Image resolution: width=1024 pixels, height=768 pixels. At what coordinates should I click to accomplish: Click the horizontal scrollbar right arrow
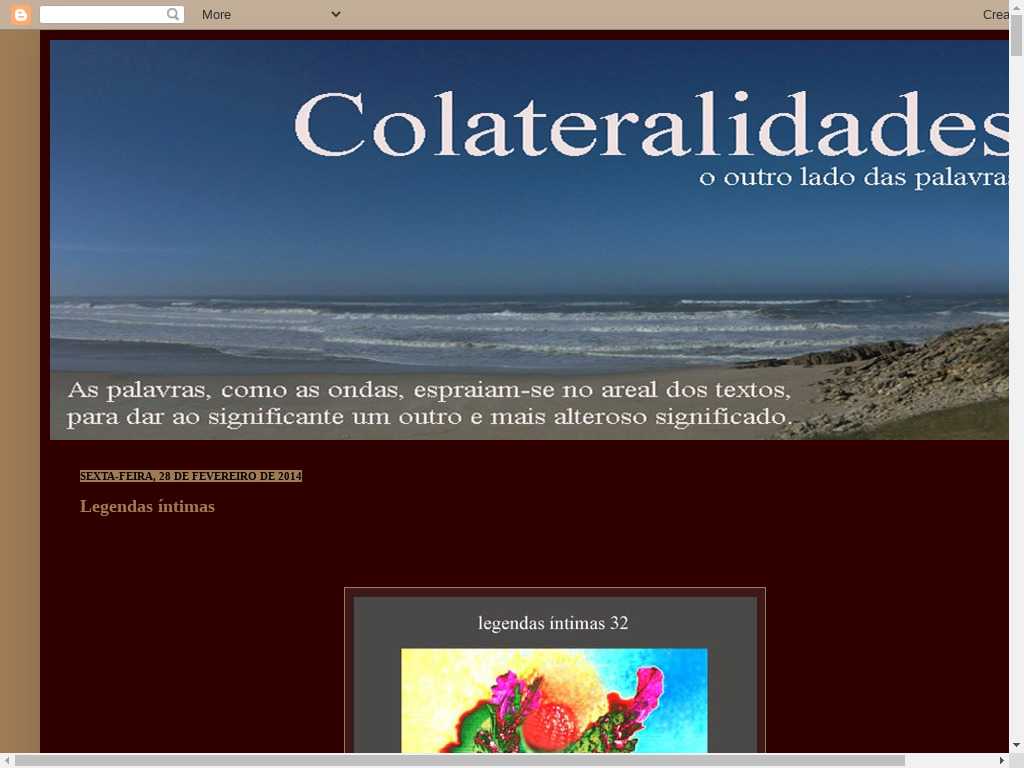(1002, 760)
